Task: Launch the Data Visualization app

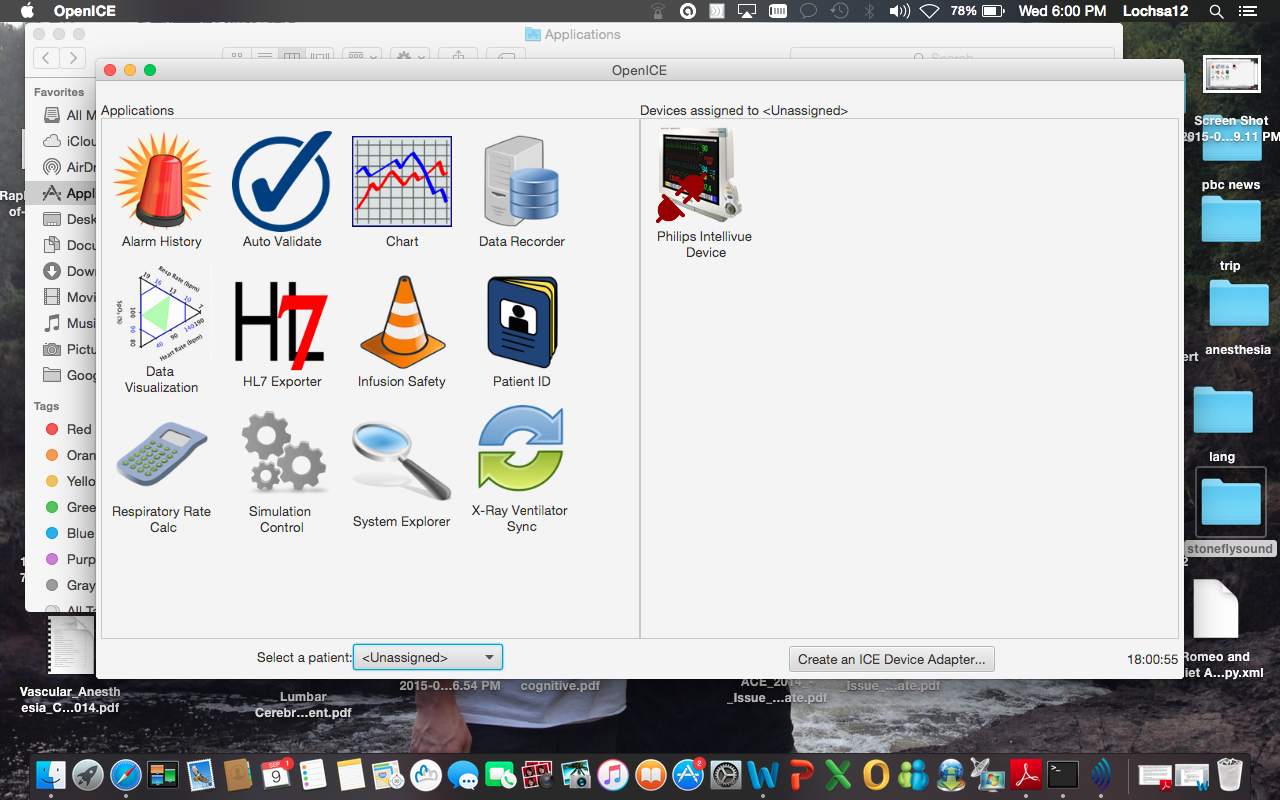Action: point(161,330)
